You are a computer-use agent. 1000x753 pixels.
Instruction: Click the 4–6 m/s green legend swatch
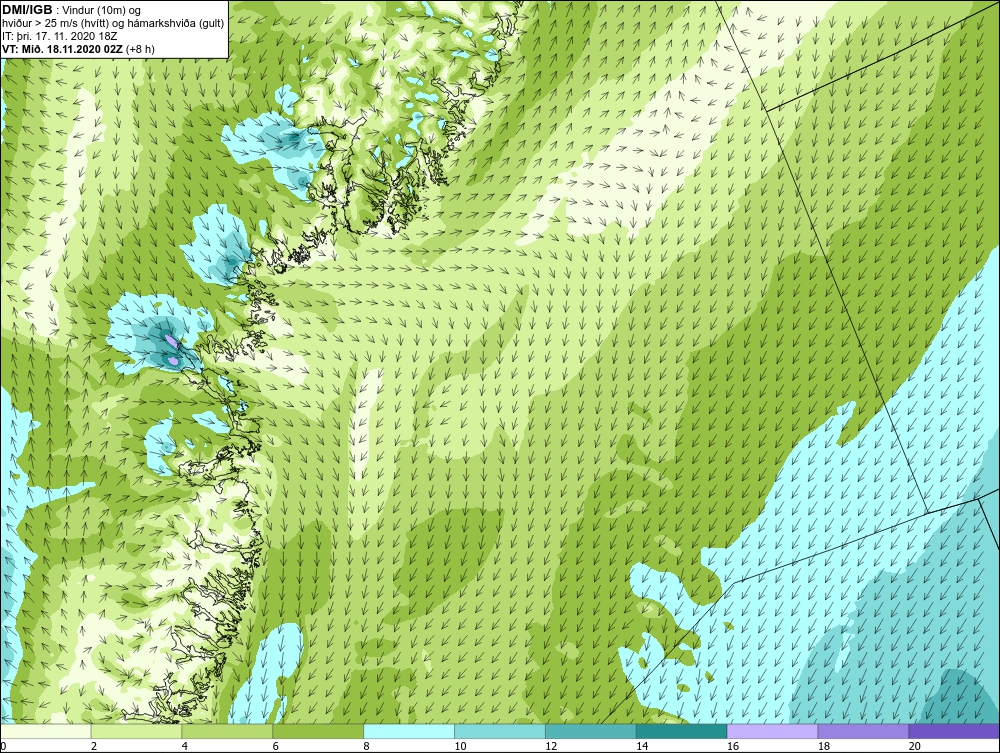pyautogui.click(x=227, y=731)
